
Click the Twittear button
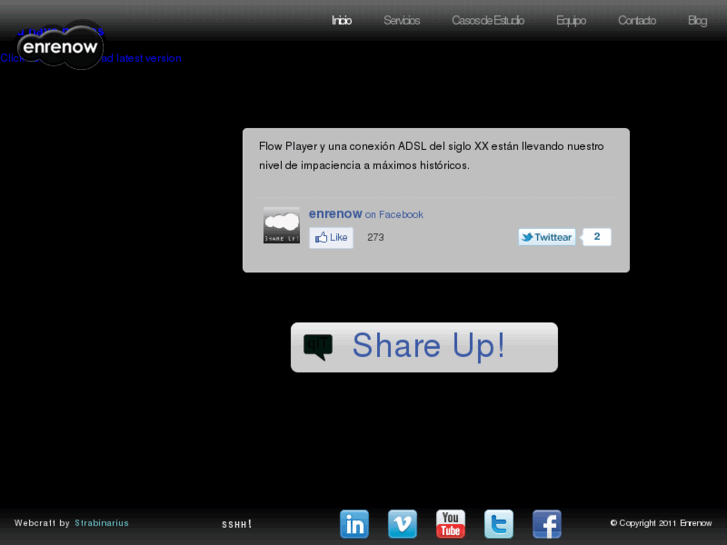pyautogui.click(x=547, y=237)
